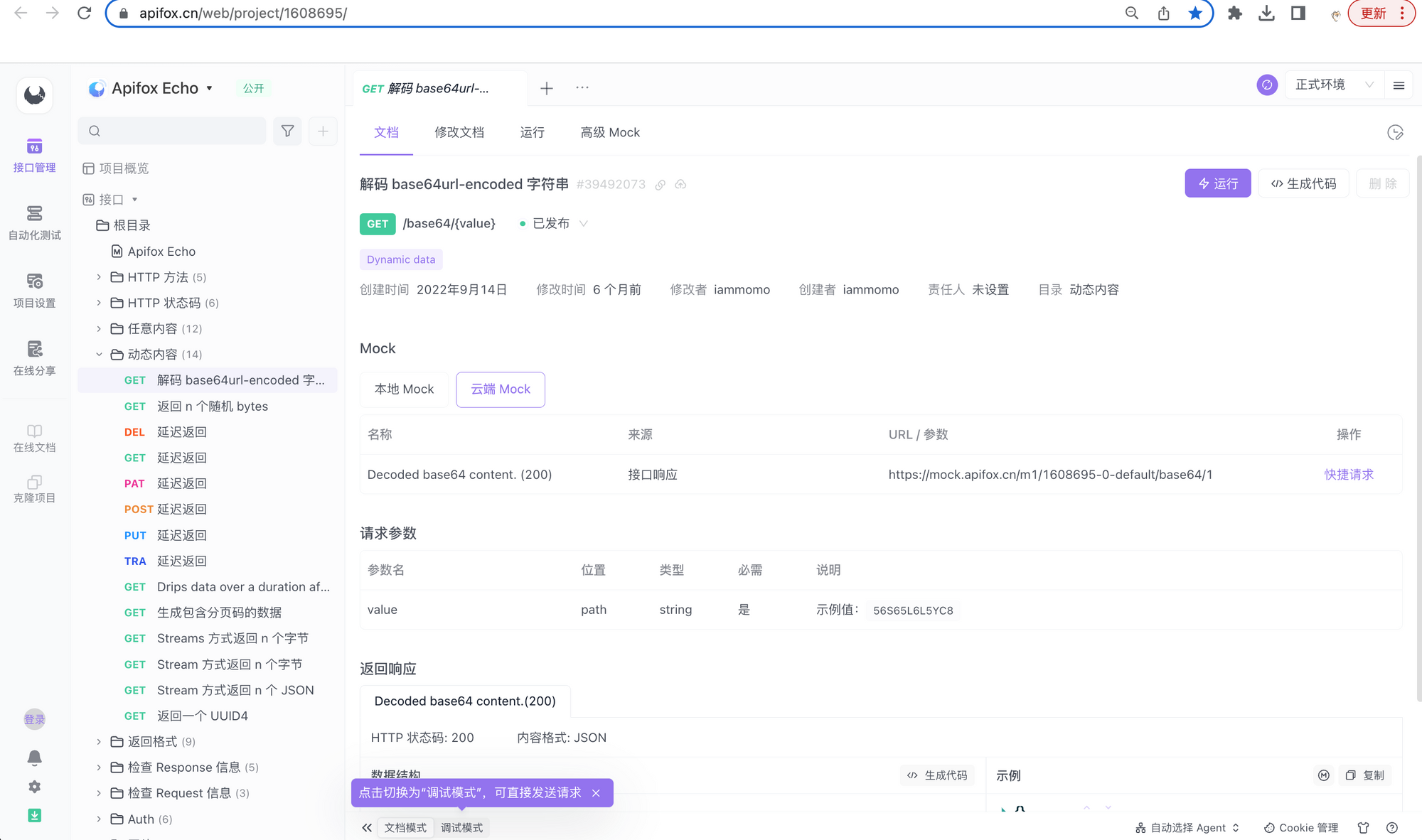Open the 自动选择 Agent selector
Viewport: 1422px width, 840px height.
click(x=1187, y=828)
